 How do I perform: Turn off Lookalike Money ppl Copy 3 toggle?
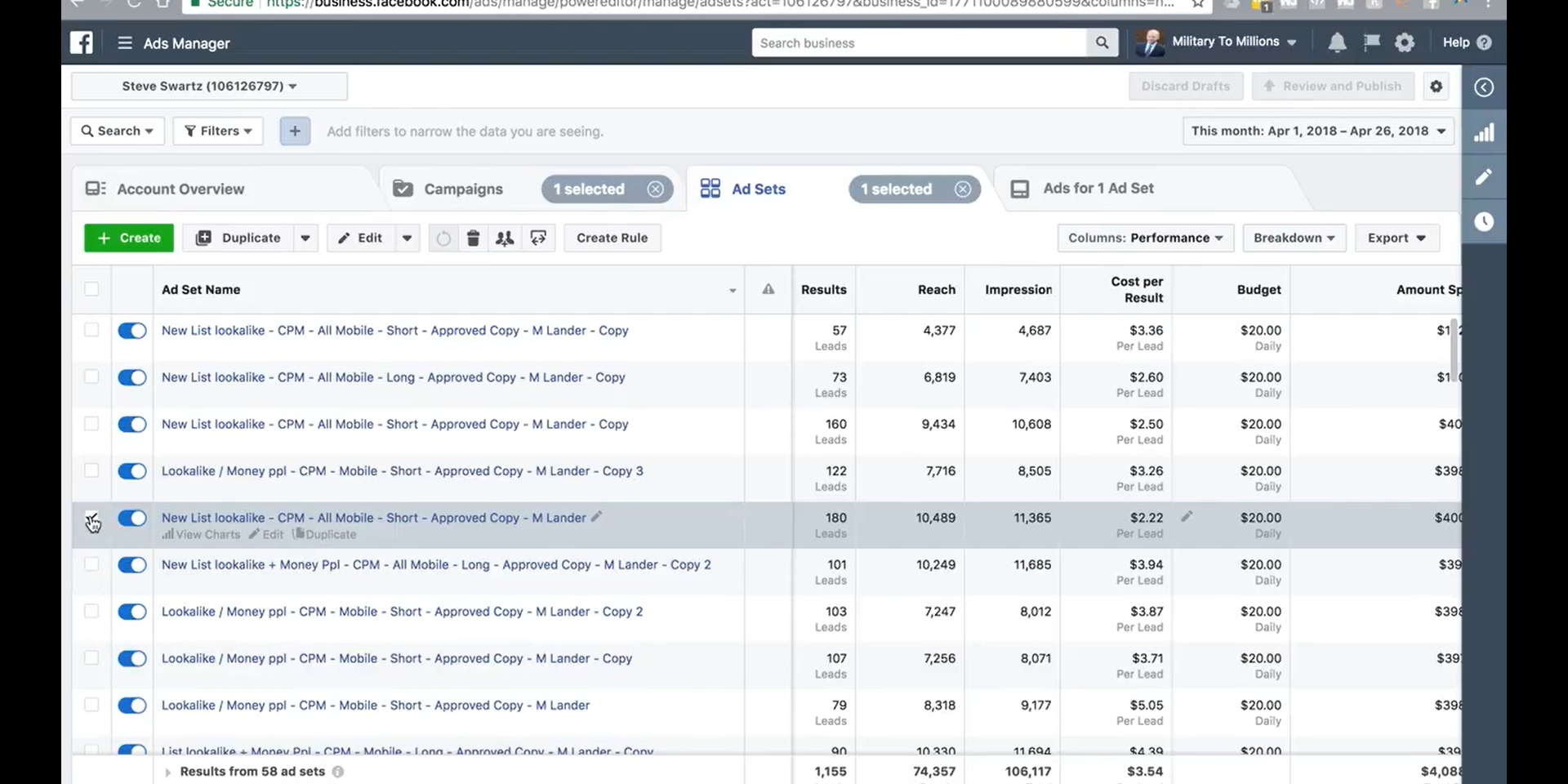pos(131,471)
